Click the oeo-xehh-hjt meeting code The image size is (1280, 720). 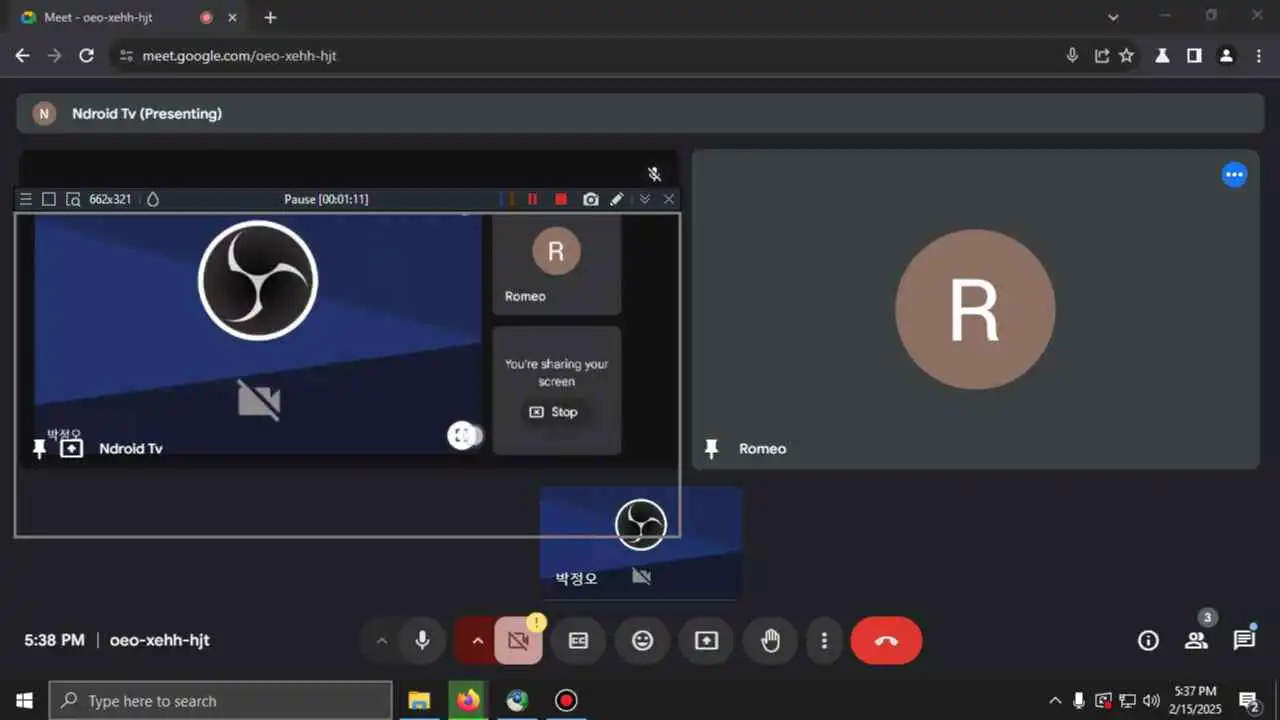coord(160,640)
